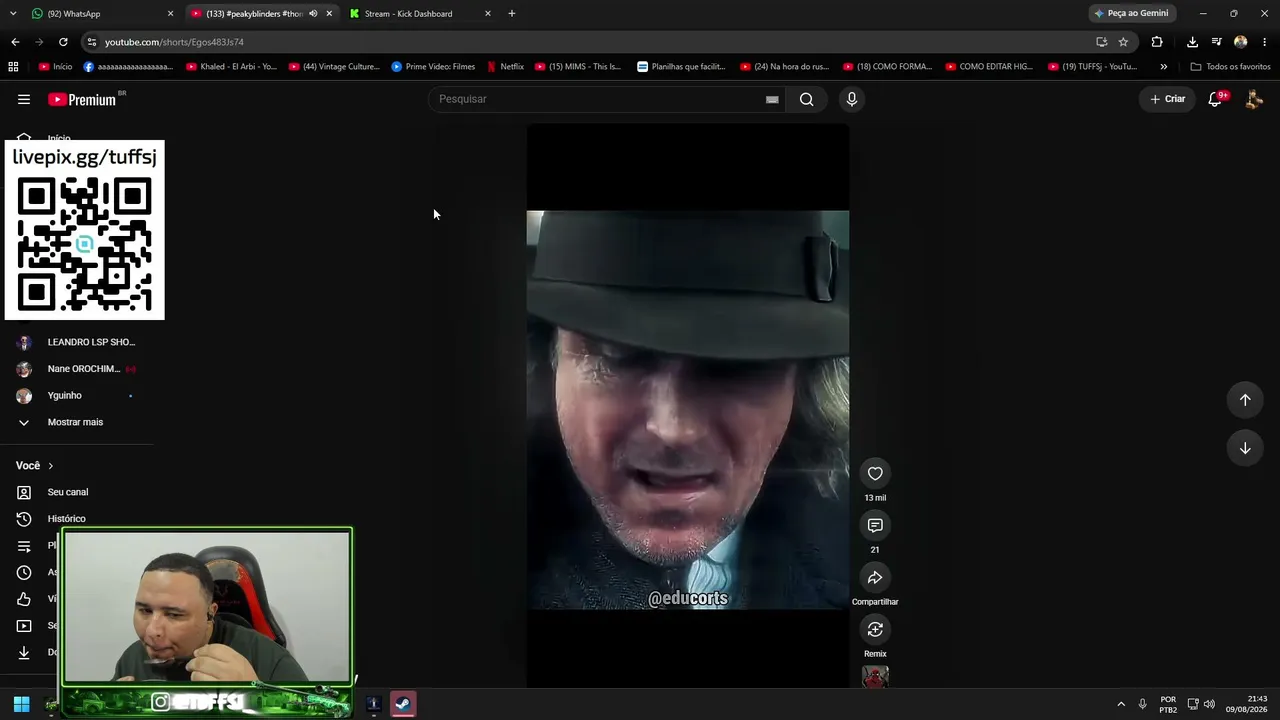This screenshot has height=720, width=1280.
Task: Open '(15) MIMS - This Is...' bookmark
Action: (x=578, y=67)
